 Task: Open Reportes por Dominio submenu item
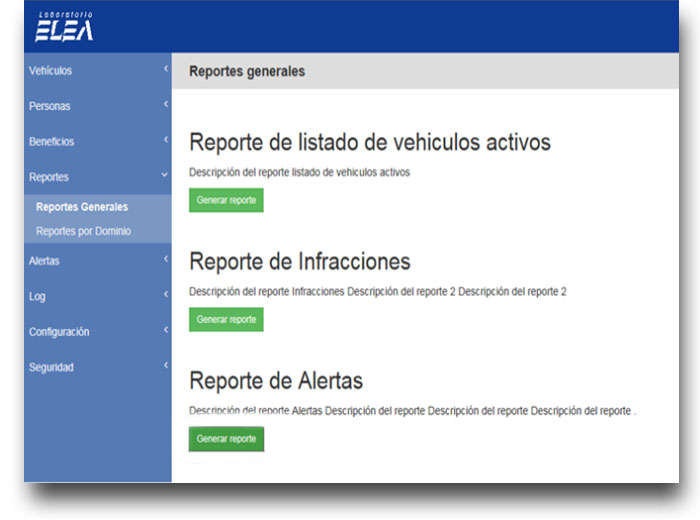(x=83, y=231)
